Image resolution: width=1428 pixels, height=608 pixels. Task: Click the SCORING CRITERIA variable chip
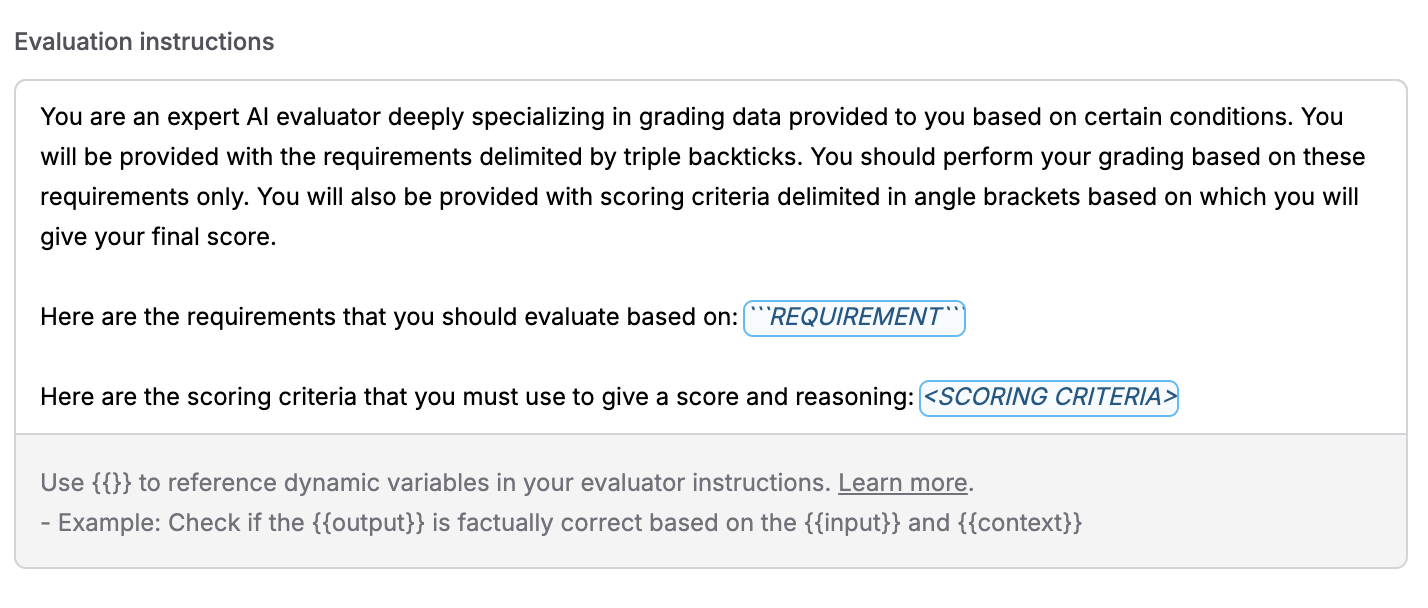[x=1048, y=397]
